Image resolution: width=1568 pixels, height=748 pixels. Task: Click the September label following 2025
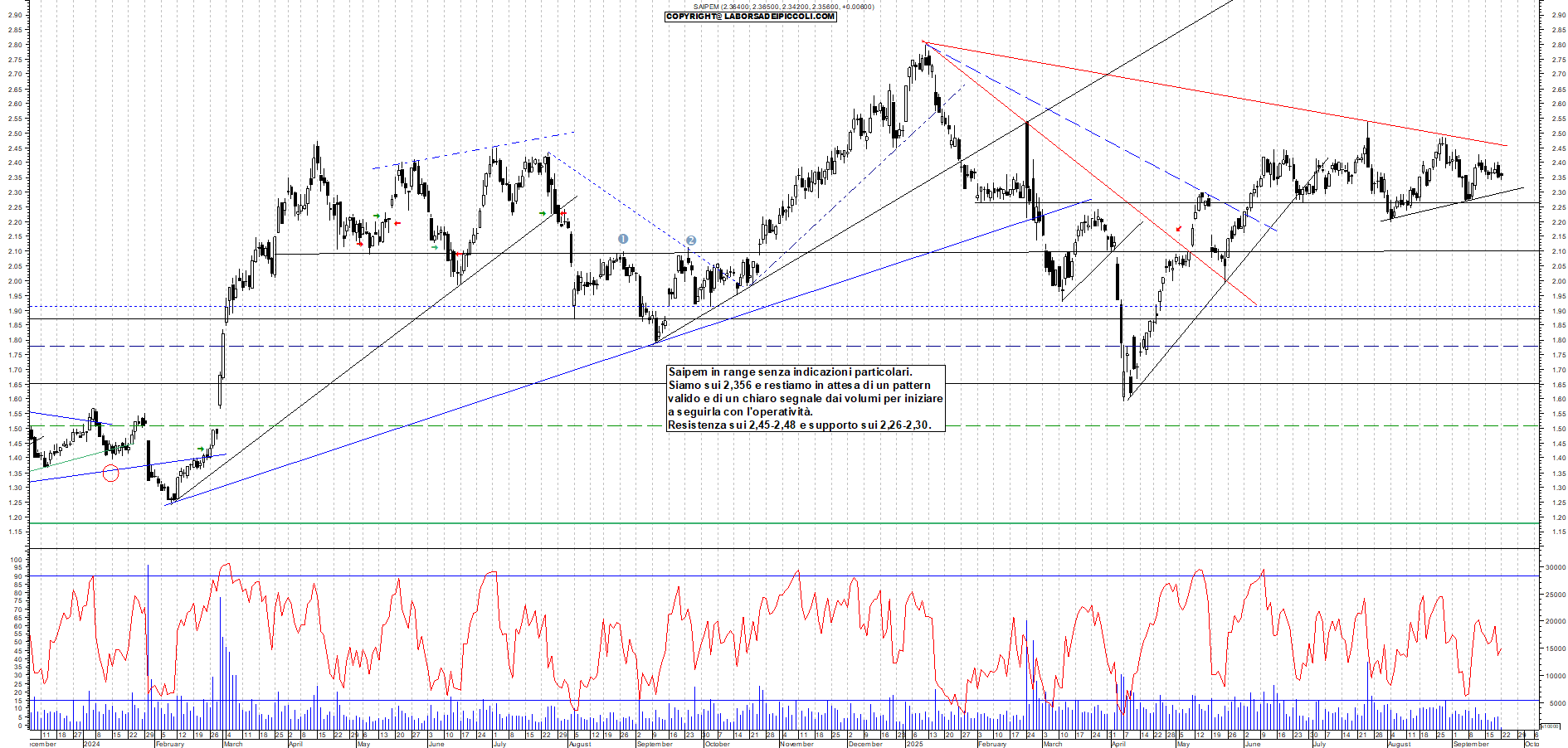click(x=1471, y=744)
